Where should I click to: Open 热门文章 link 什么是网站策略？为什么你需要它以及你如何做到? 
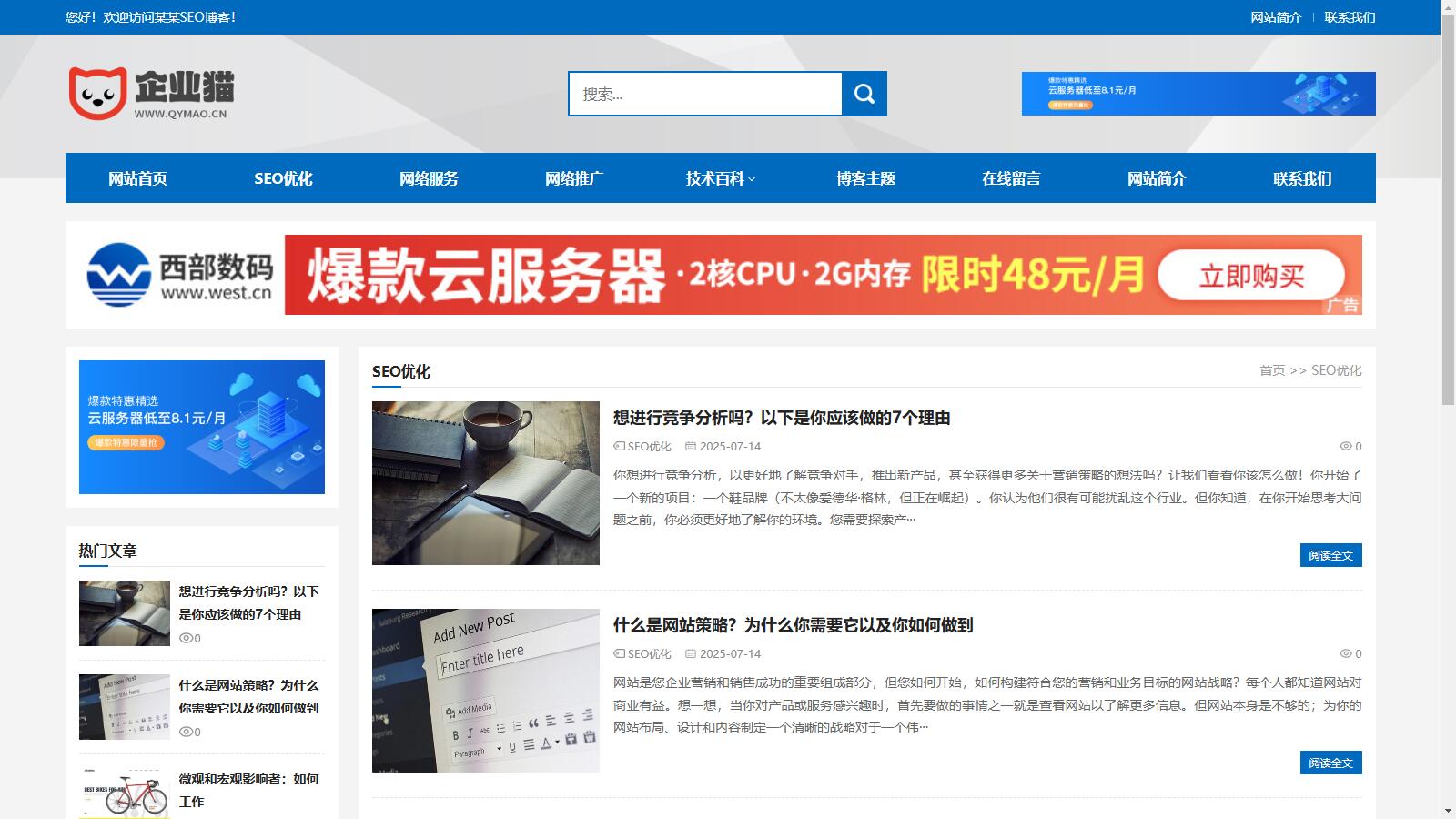coord(249,696)
